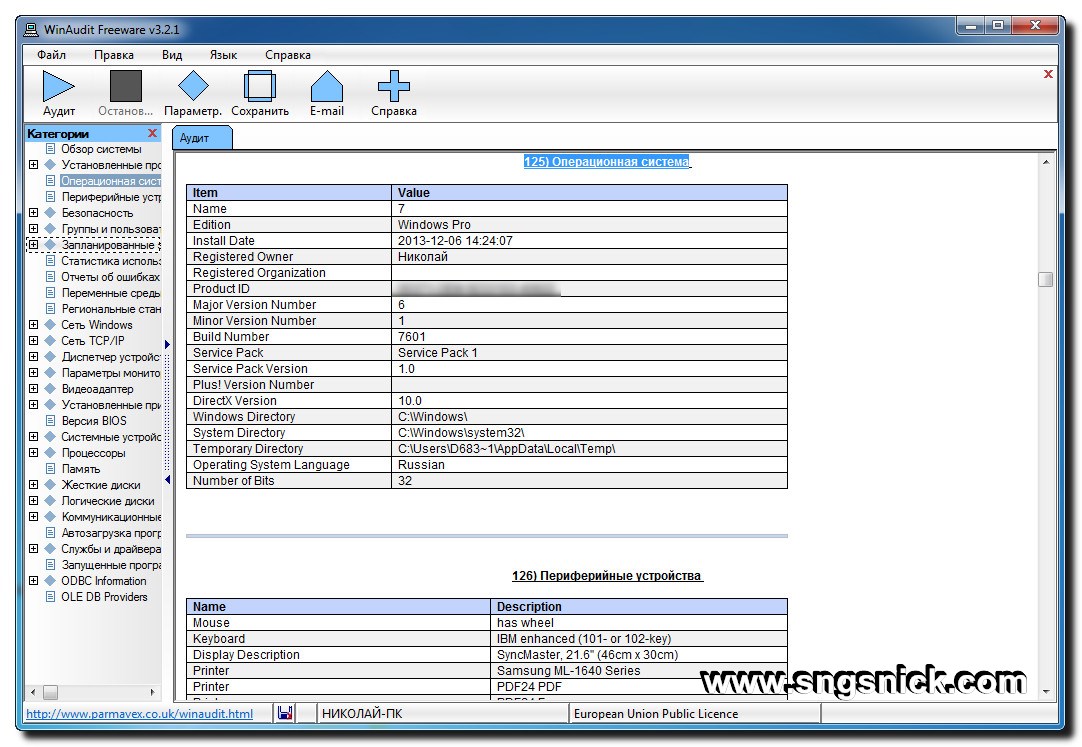Click the 126) Периферийные устройства heading link

pyautogui.click(x=607, y=575)
